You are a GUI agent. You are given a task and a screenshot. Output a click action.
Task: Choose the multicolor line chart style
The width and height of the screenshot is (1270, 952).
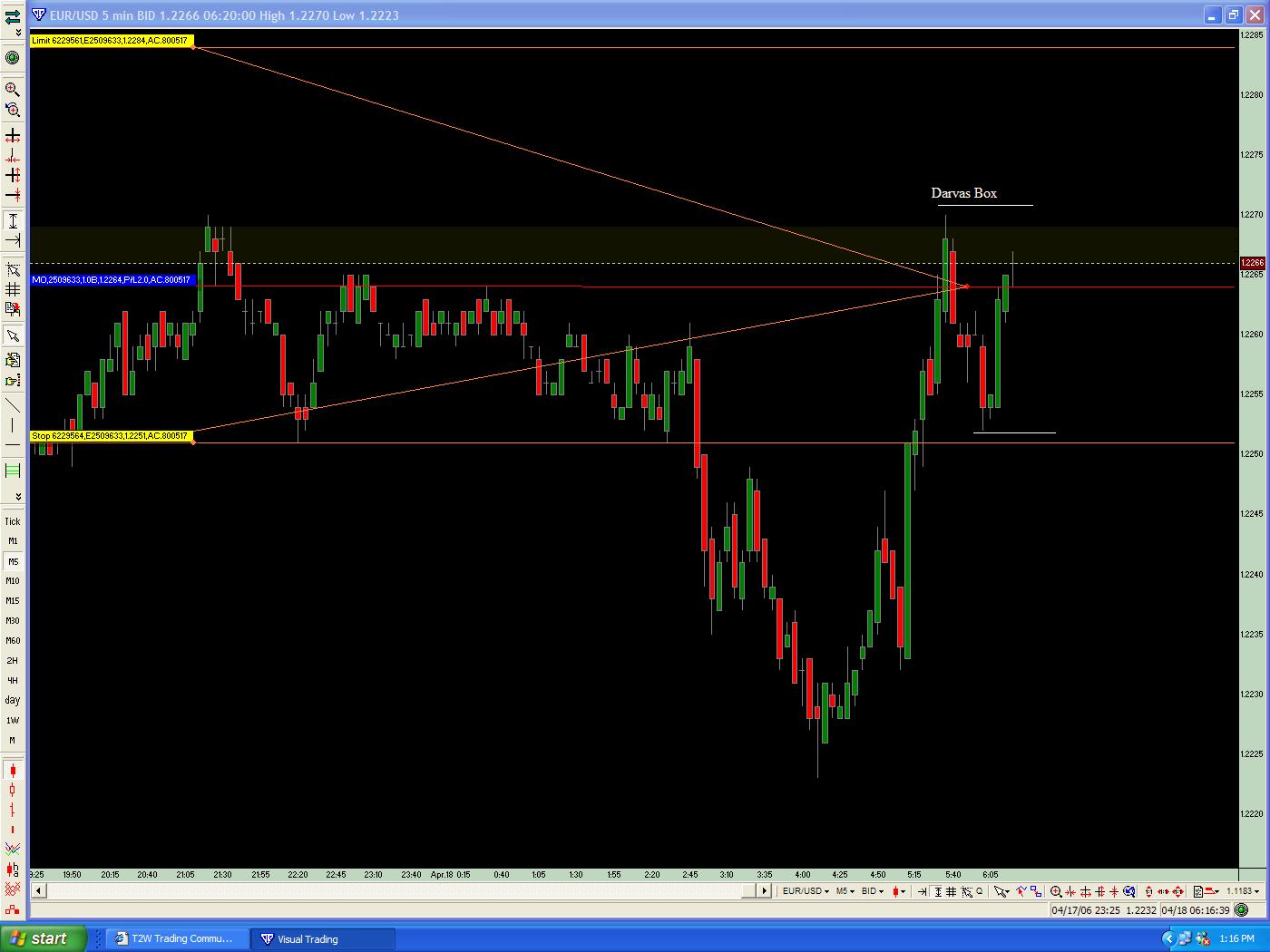click(13, 850)
